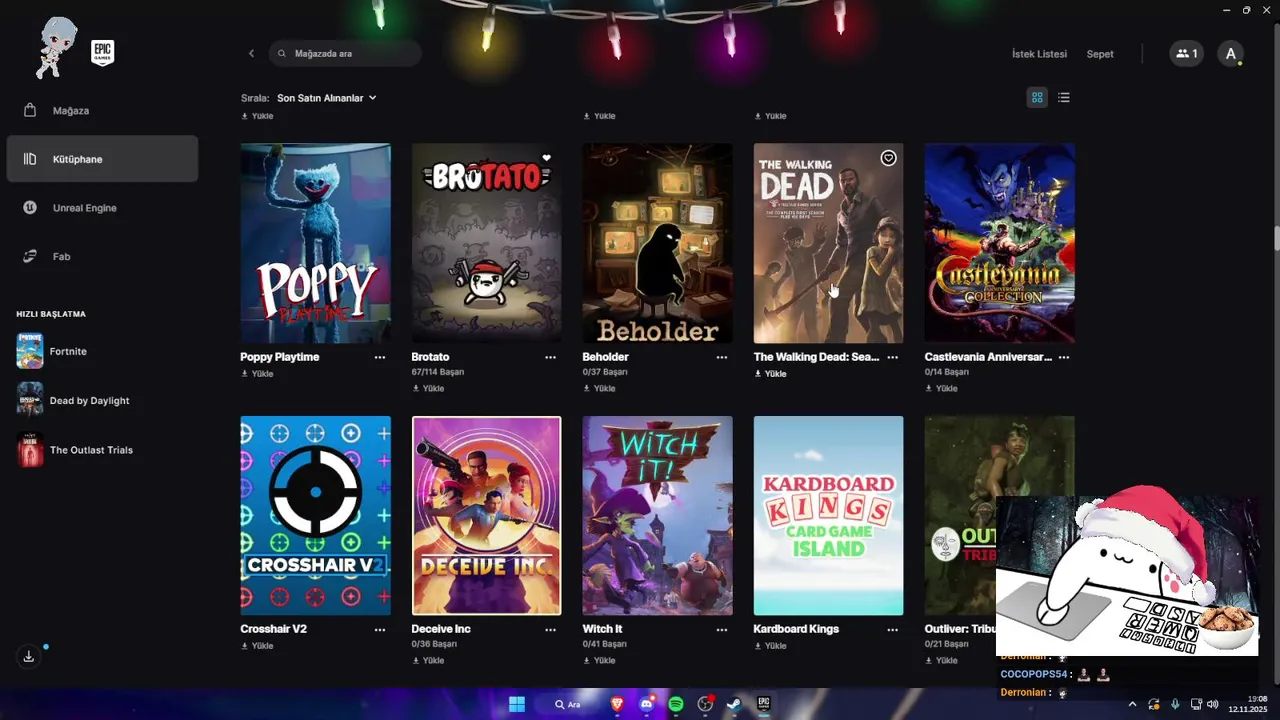The image size is (1280, 720).
Task: Open the taskbar Ara search
Action: 568,704
